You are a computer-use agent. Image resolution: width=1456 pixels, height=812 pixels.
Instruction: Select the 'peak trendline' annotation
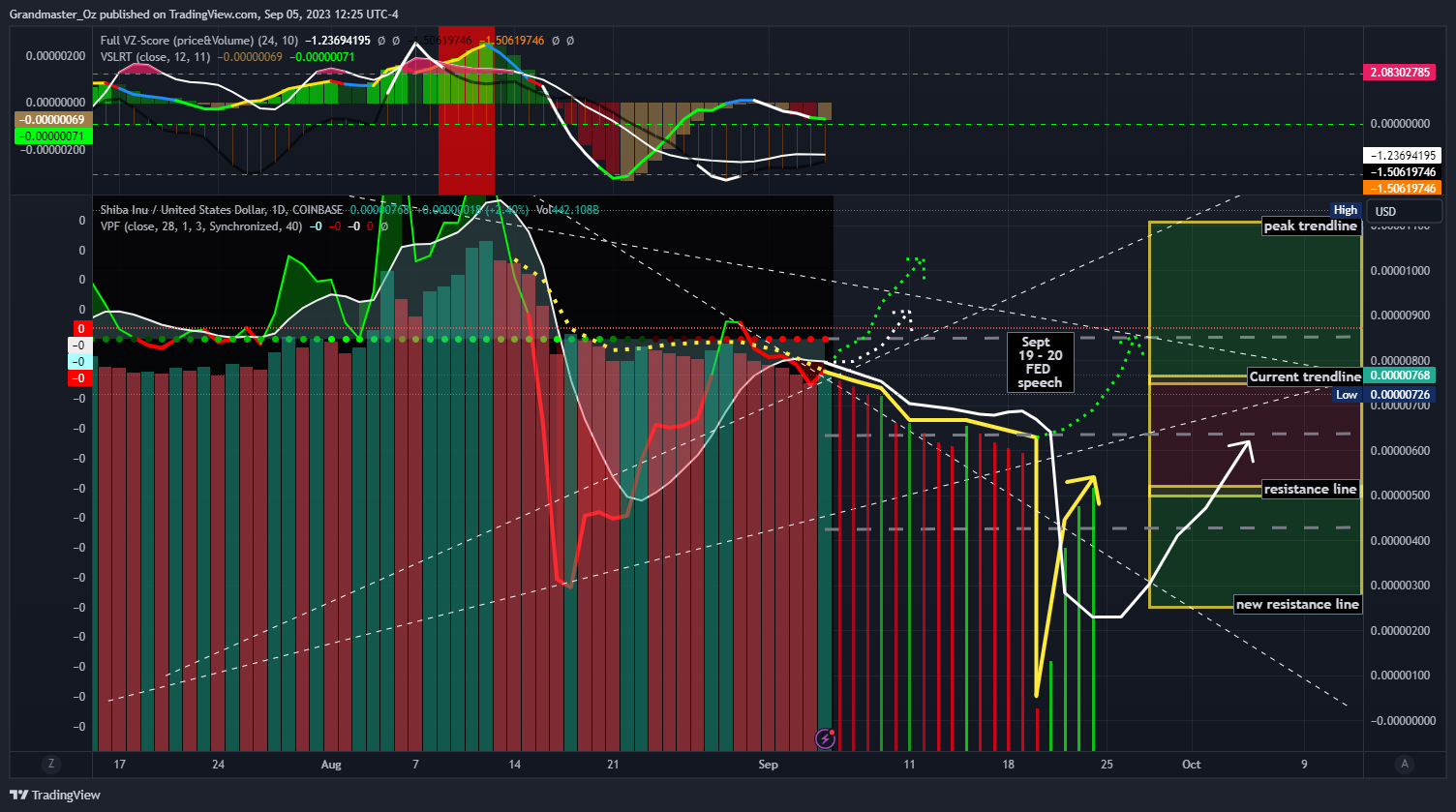tap(1311, 226)
